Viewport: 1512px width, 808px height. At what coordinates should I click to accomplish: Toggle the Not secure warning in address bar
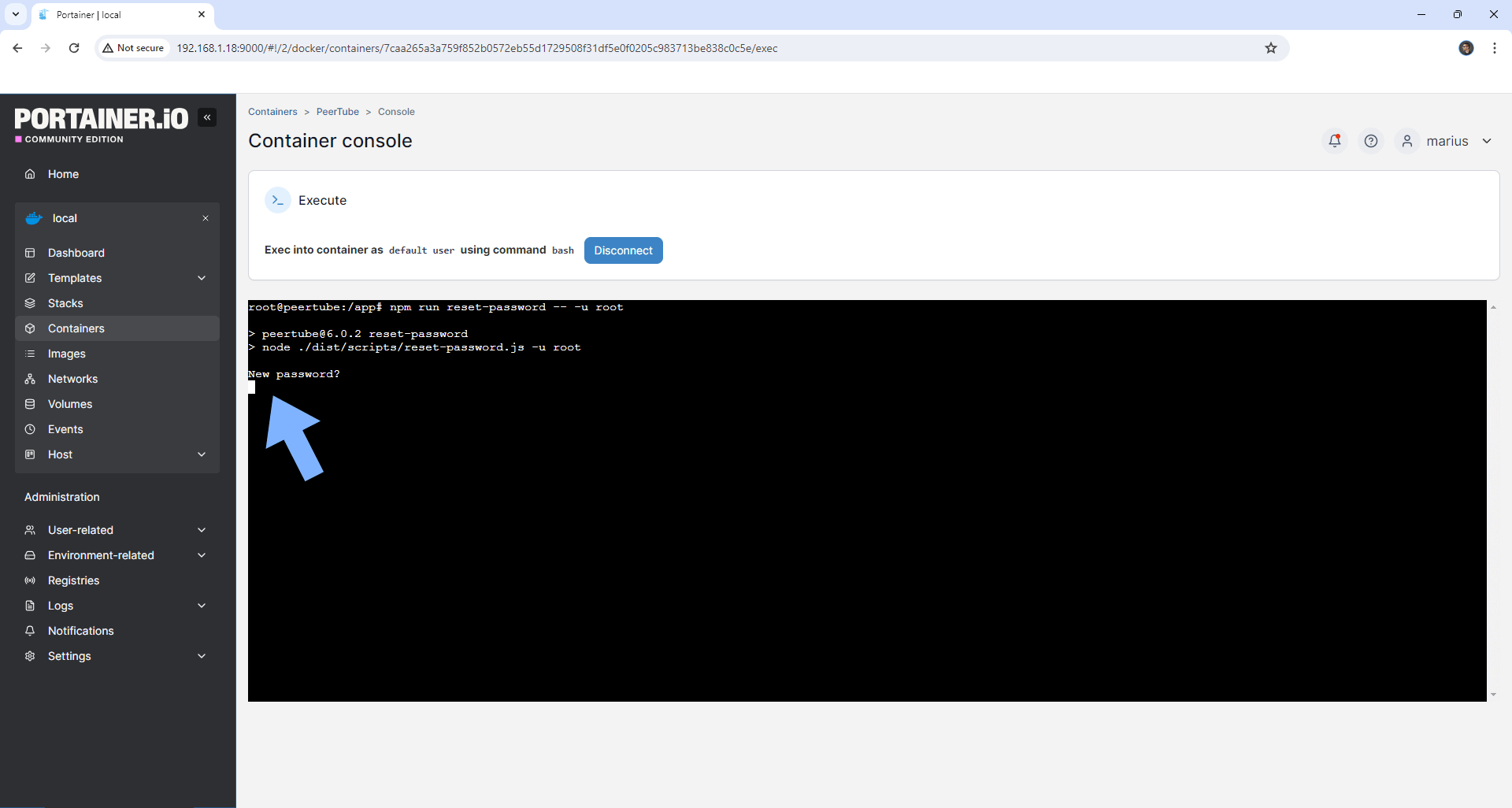coord(132,48)
